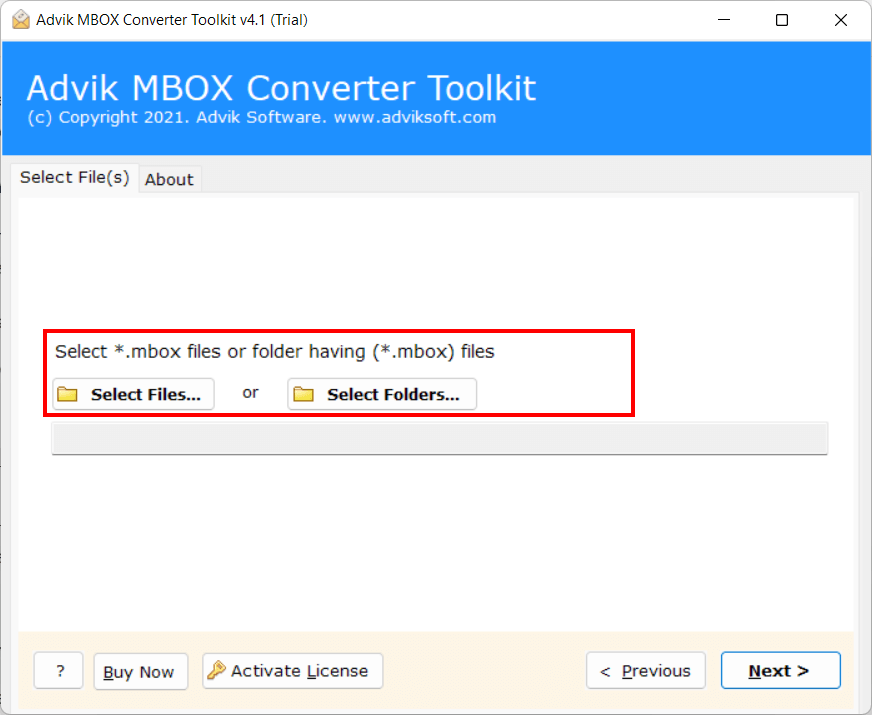Click the folder icon on Select Files

[68, 394]
